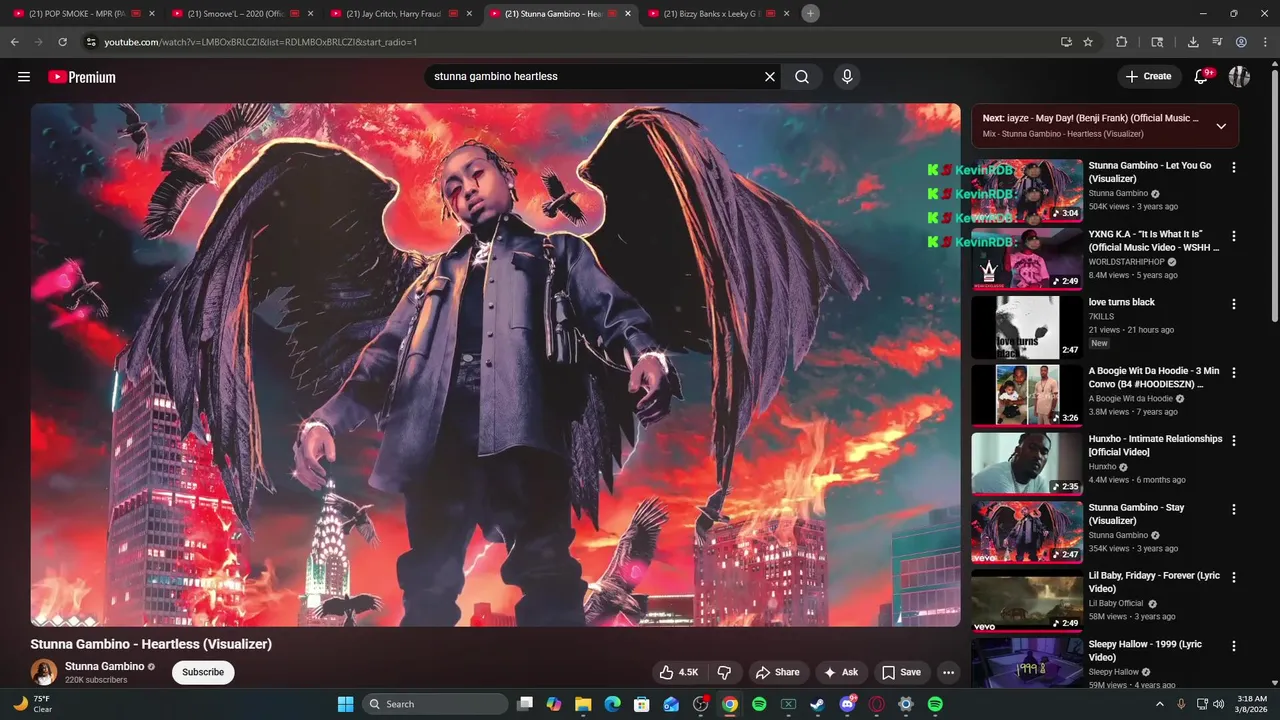Switch to POP SMOKE - MPR tab
The image size is (1280, 720).
84,14
